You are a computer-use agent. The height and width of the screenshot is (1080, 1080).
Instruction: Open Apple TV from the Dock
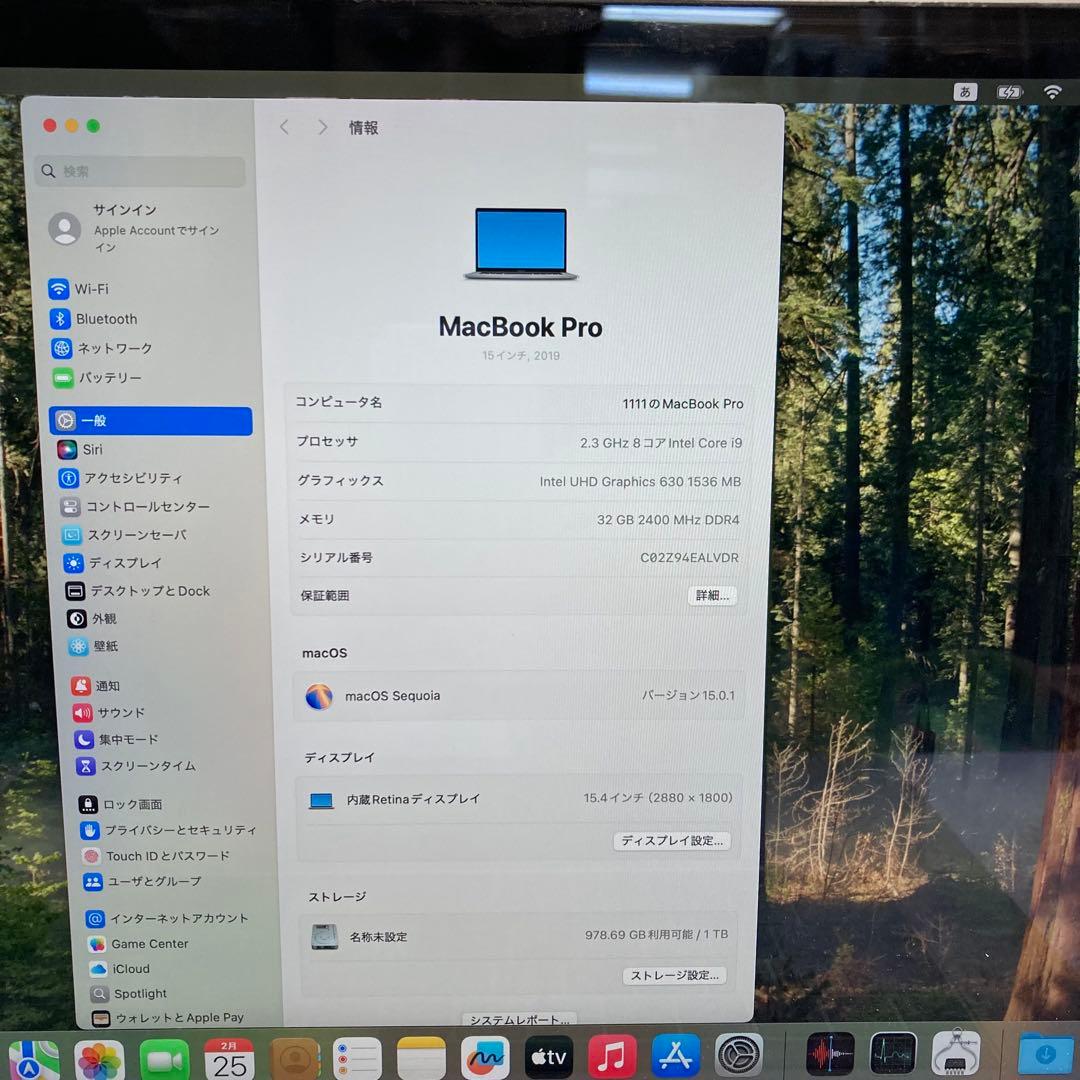point(548,1057)
